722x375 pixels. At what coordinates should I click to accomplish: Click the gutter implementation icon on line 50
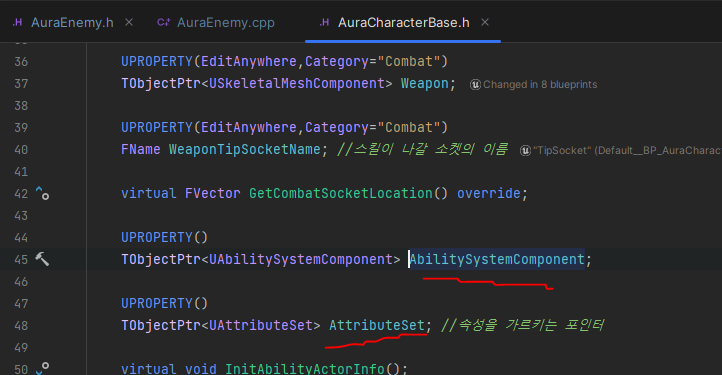(42, 369)
